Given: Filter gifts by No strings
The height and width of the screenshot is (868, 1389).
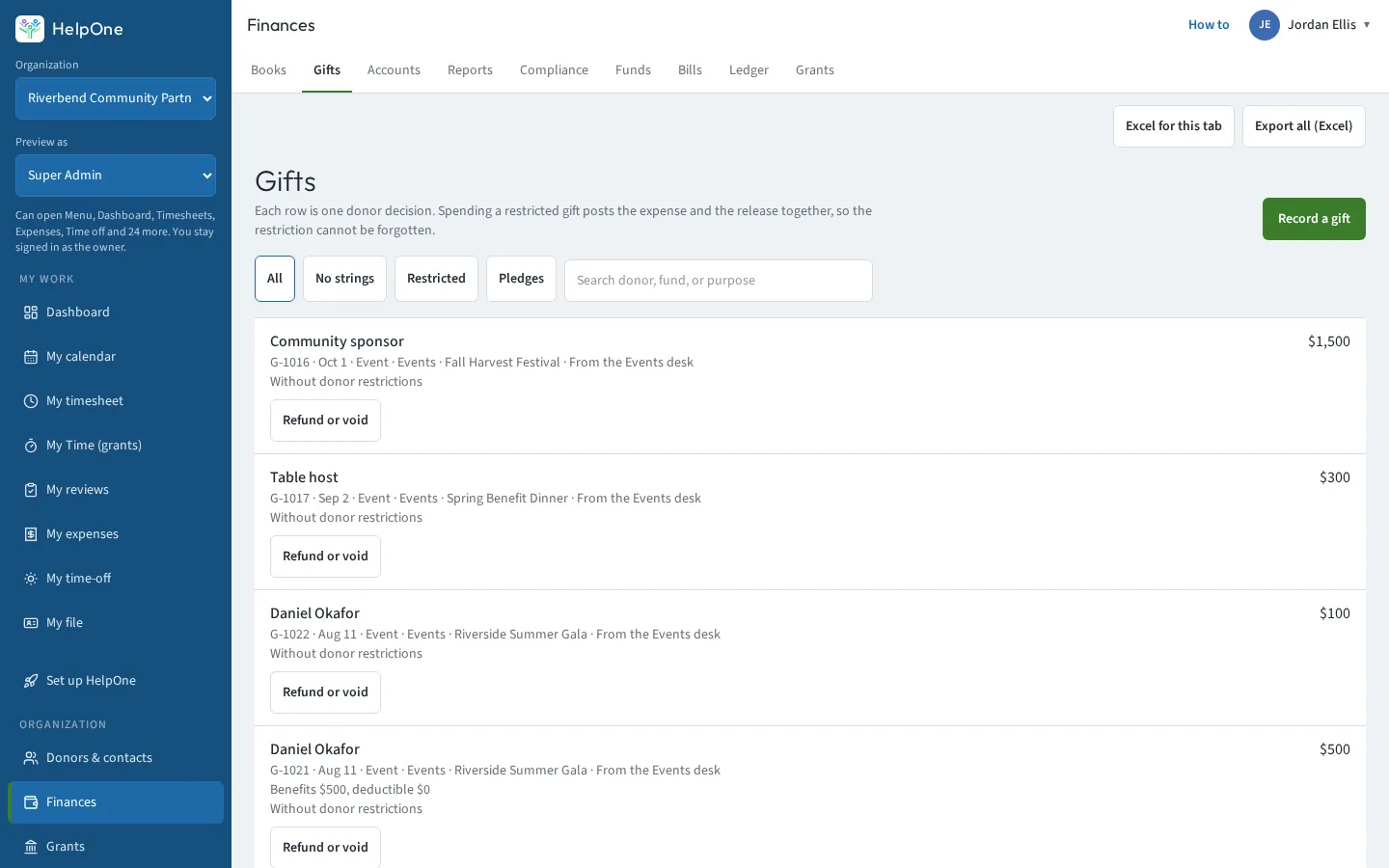Looking at the screenshot, I should tap(344, 279).
